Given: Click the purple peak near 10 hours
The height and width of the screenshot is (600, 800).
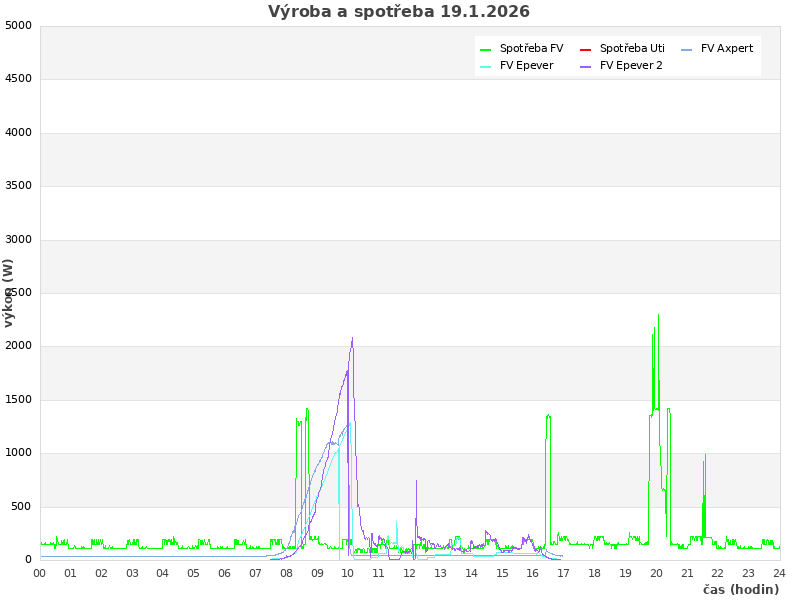Looking at the screenshot, I should coord(352,338).
